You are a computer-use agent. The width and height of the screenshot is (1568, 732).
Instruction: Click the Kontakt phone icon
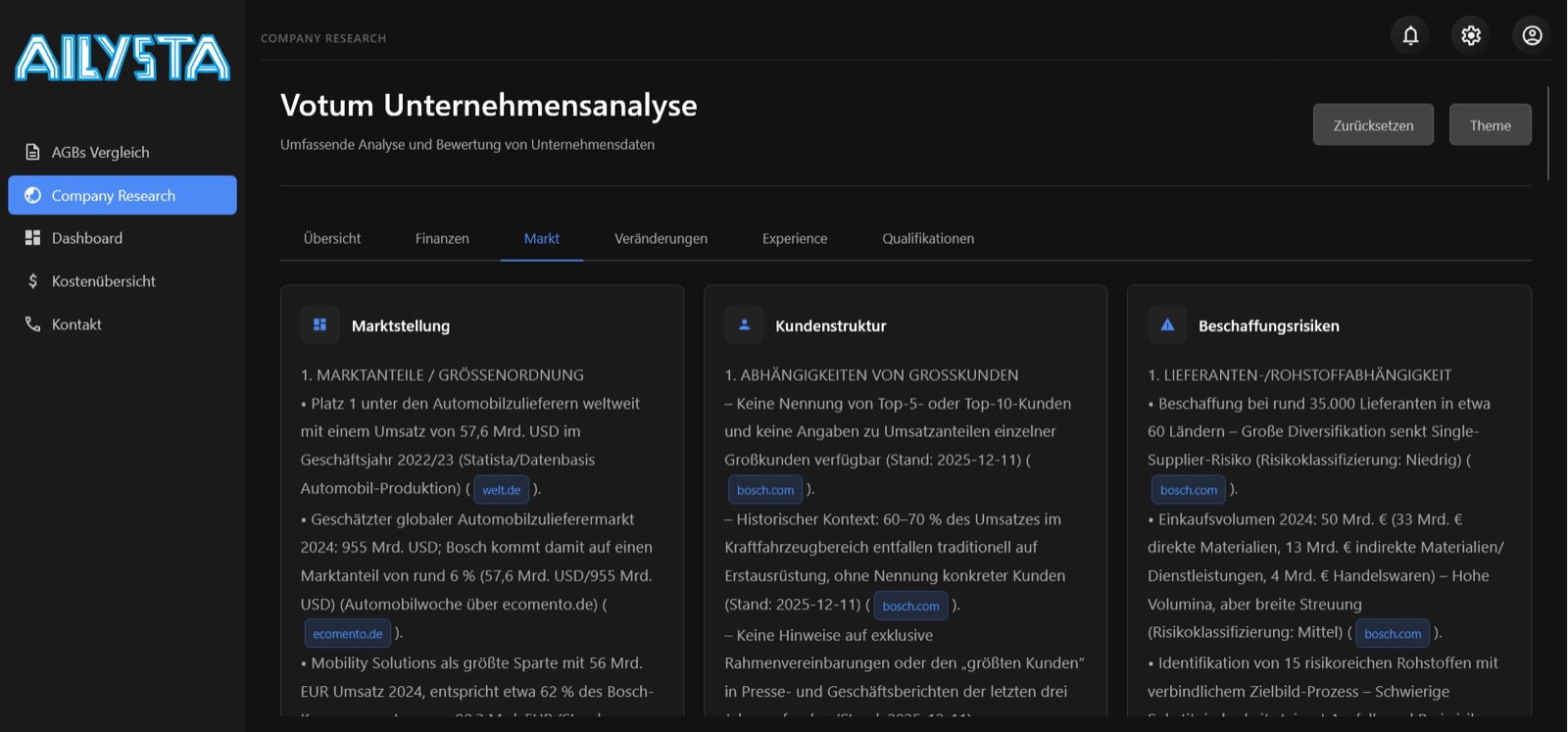[x=32, y=323]
